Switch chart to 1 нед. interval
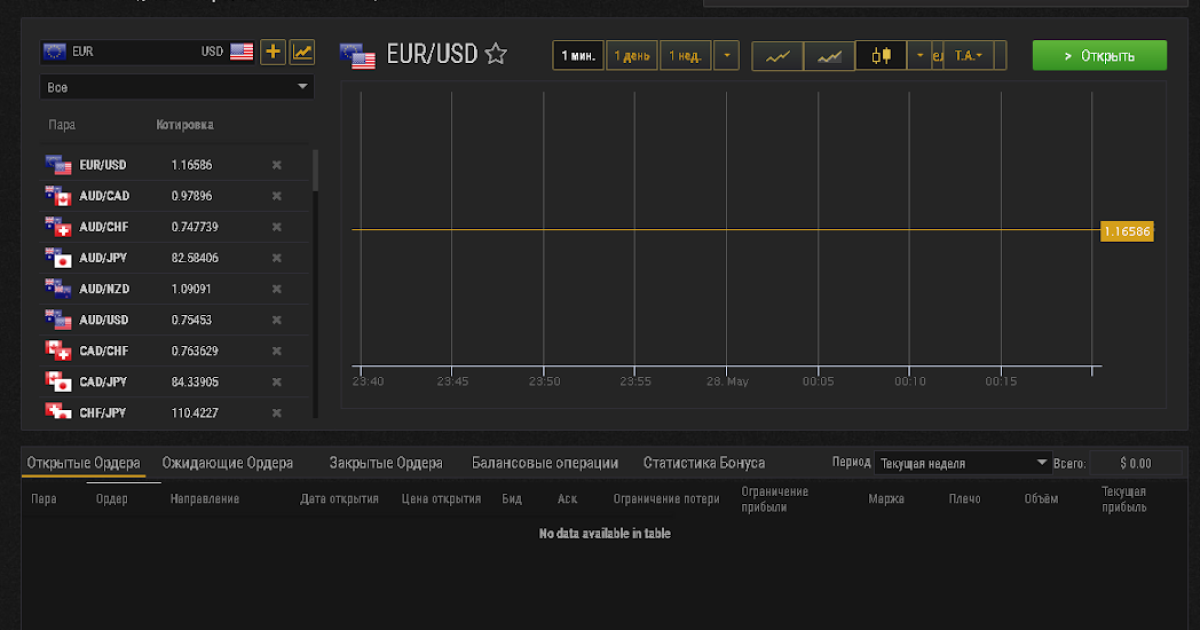The width and height of the screenshot is (1200, 630). pos(685,56)
